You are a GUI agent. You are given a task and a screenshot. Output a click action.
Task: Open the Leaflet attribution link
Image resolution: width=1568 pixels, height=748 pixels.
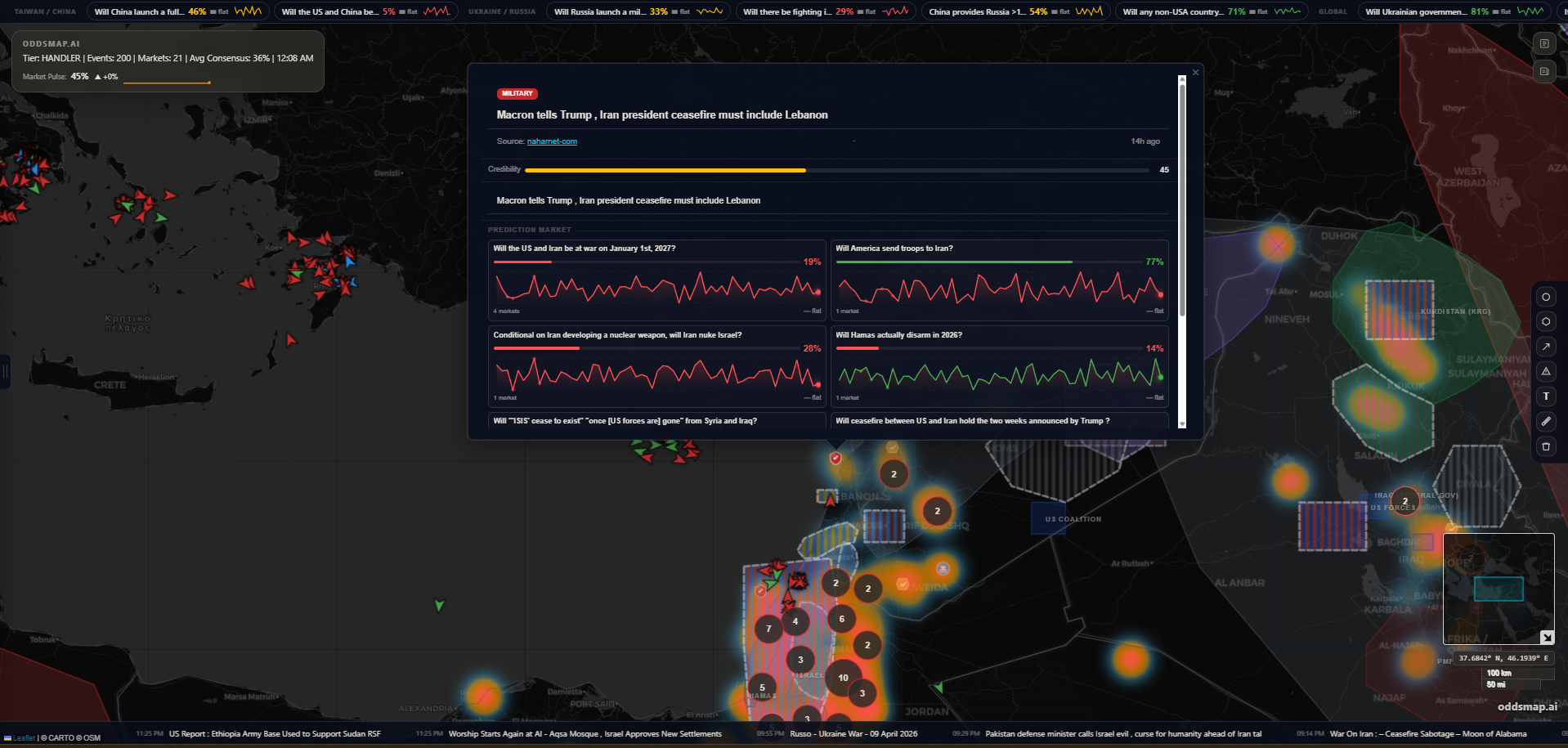coord(24,737)
